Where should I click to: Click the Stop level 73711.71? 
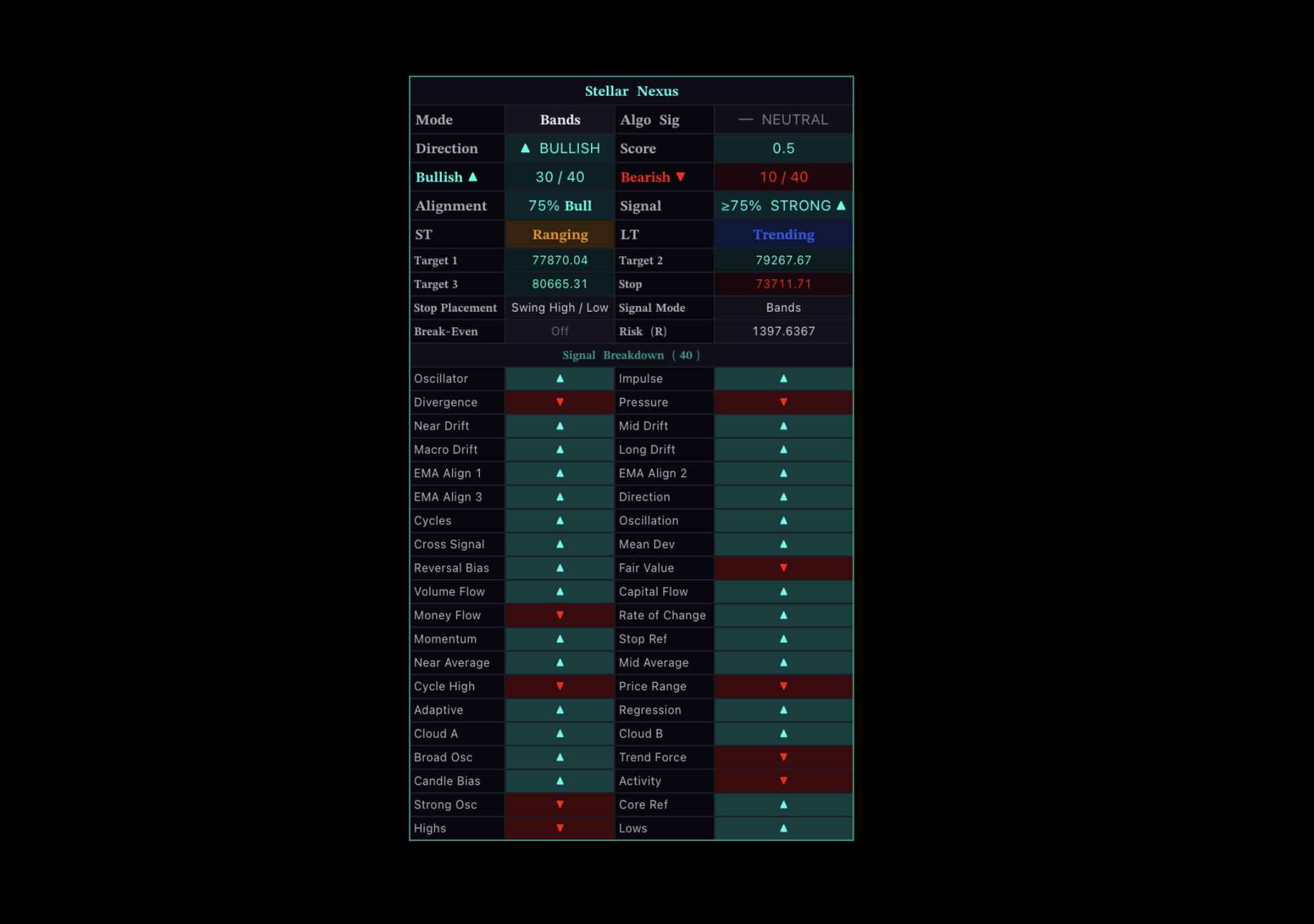click(783, 284)
